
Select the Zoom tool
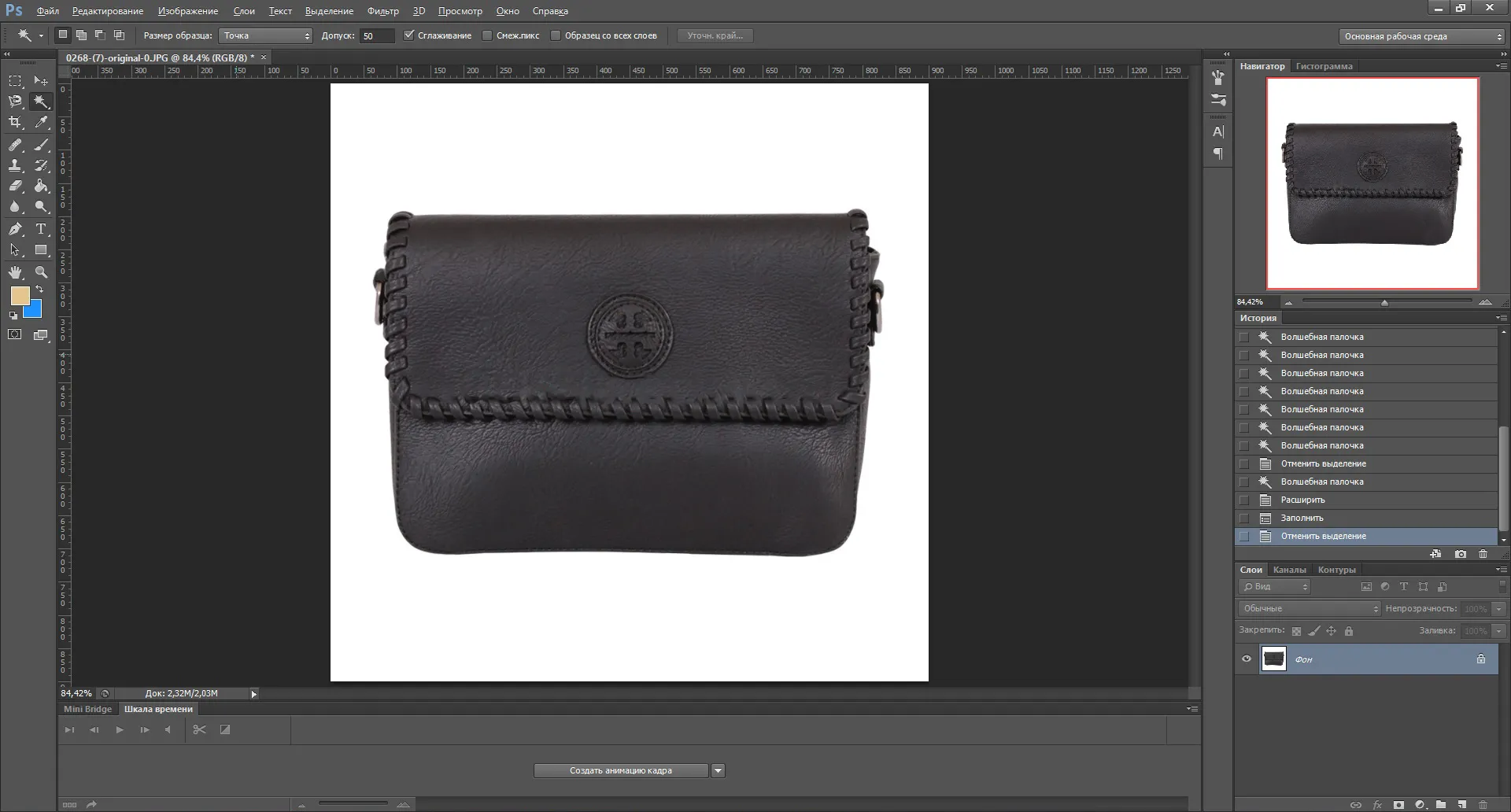click(41, 272)
